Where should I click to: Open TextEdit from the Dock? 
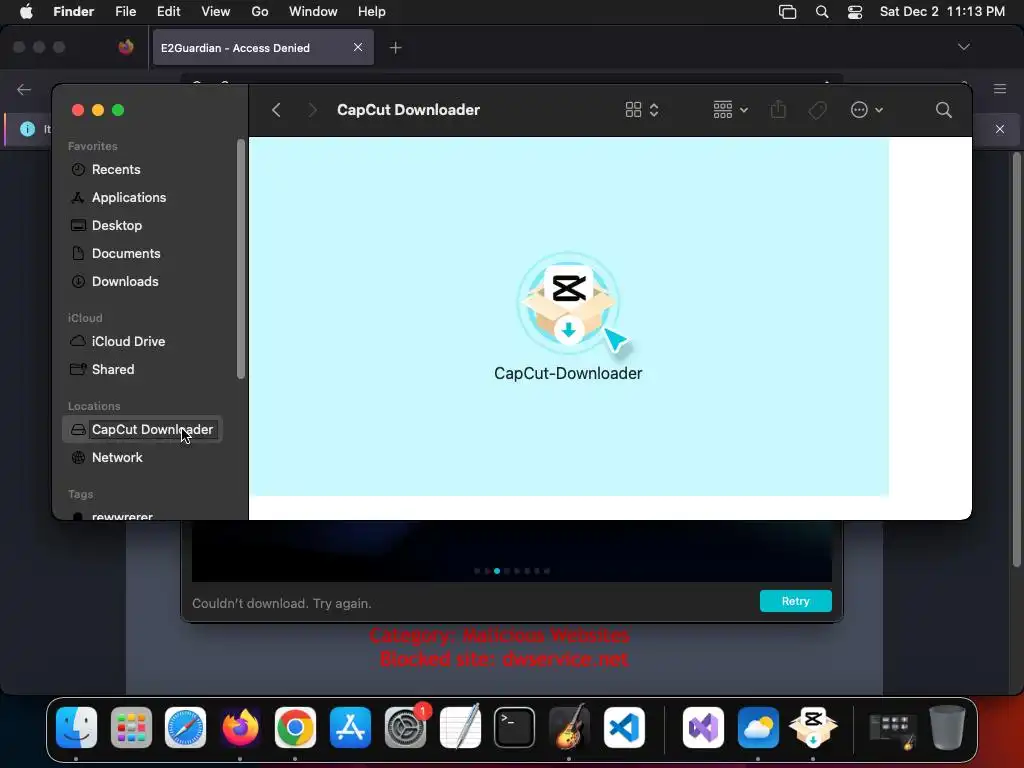460,728
